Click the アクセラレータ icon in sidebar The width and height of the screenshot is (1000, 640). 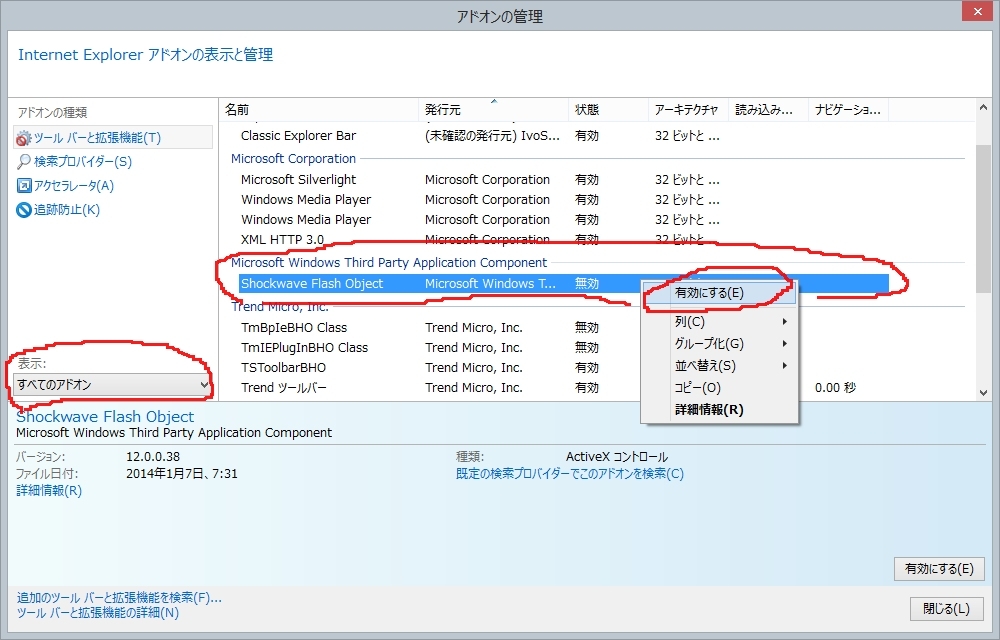24,185
